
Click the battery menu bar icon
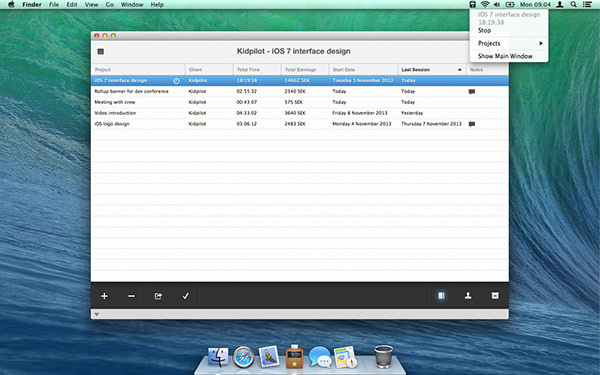pyautogui.click(x=510, y=5)
